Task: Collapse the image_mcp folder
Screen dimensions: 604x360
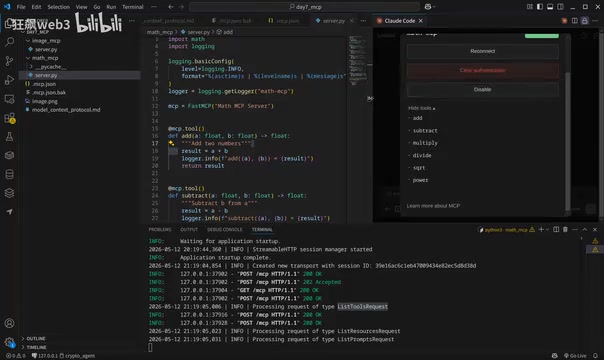Action: pos(28,40)
